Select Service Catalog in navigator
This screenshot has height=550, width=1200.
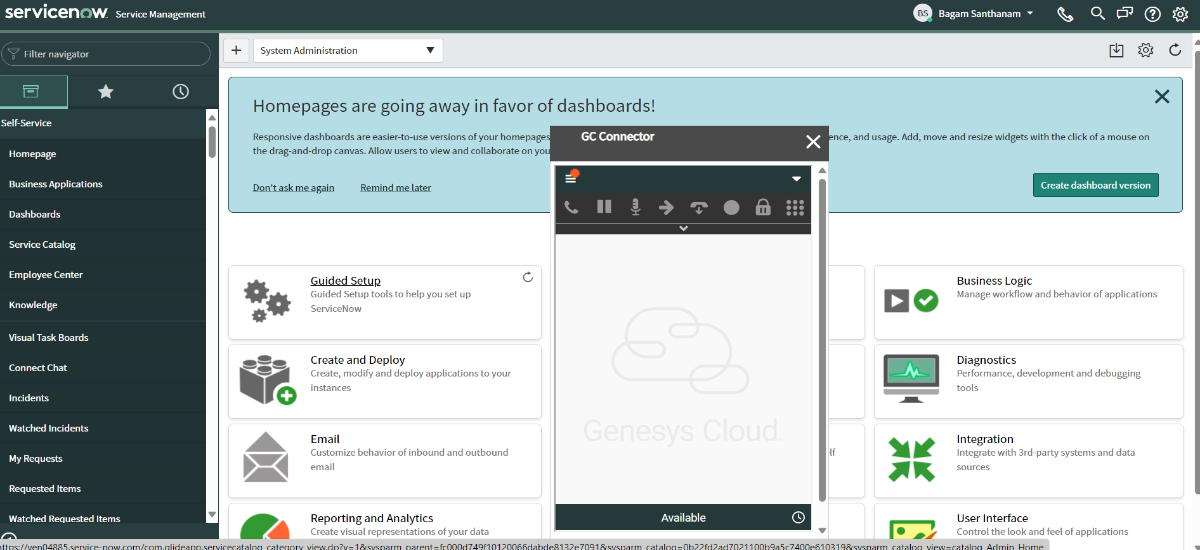pos(42,244)
